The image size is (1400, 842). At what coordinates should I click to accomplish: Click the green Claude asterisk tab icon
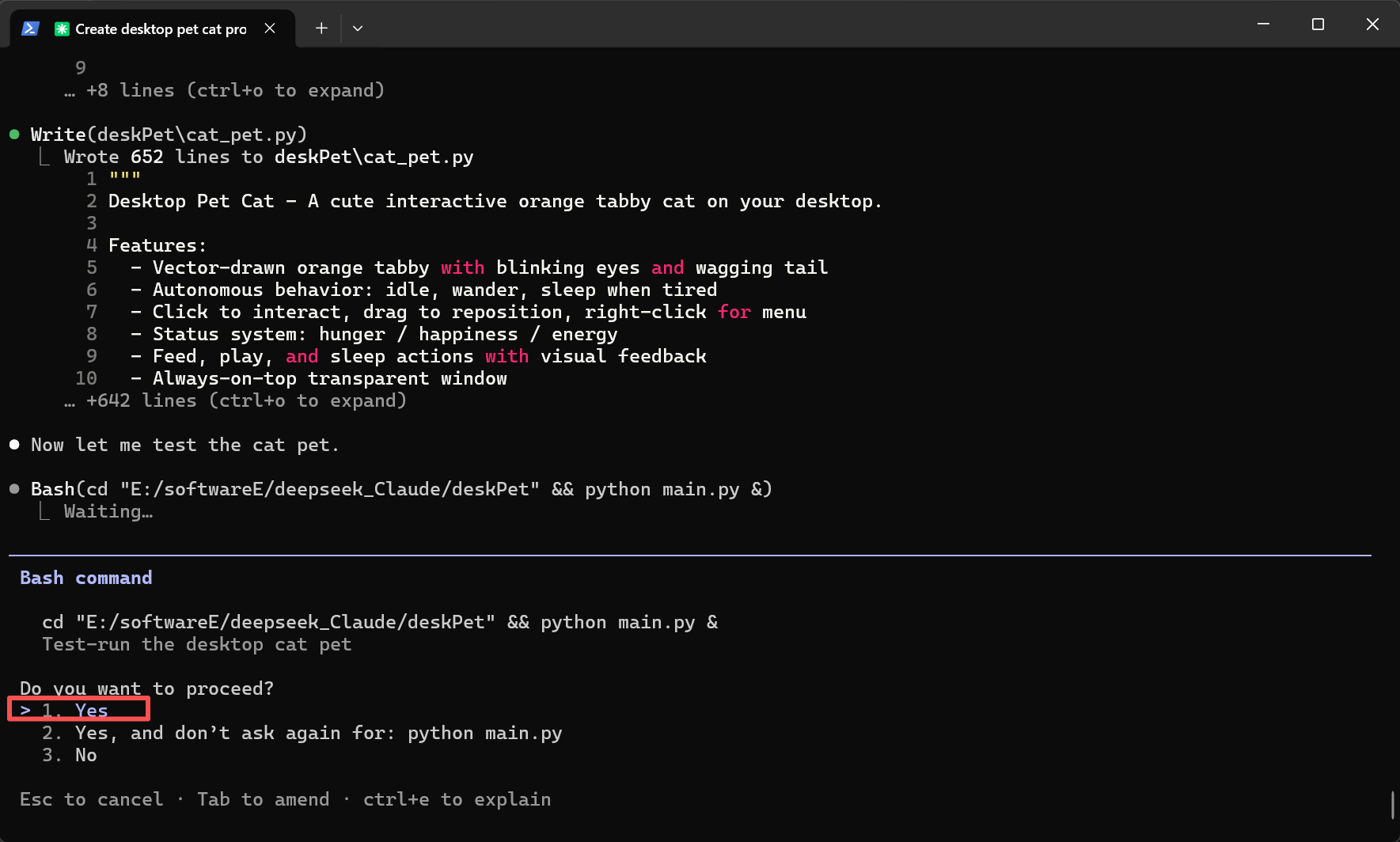(62, 29)
